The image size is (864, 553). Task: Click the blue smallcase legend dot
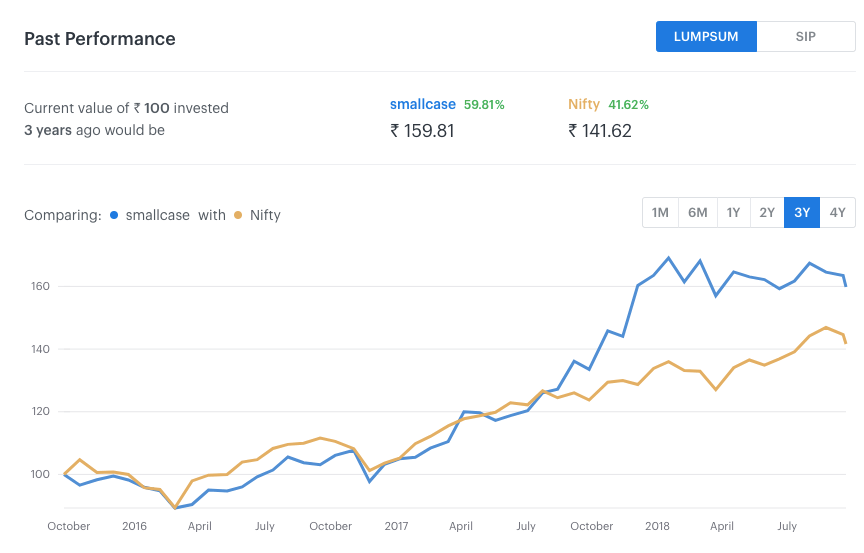(114, 215)
